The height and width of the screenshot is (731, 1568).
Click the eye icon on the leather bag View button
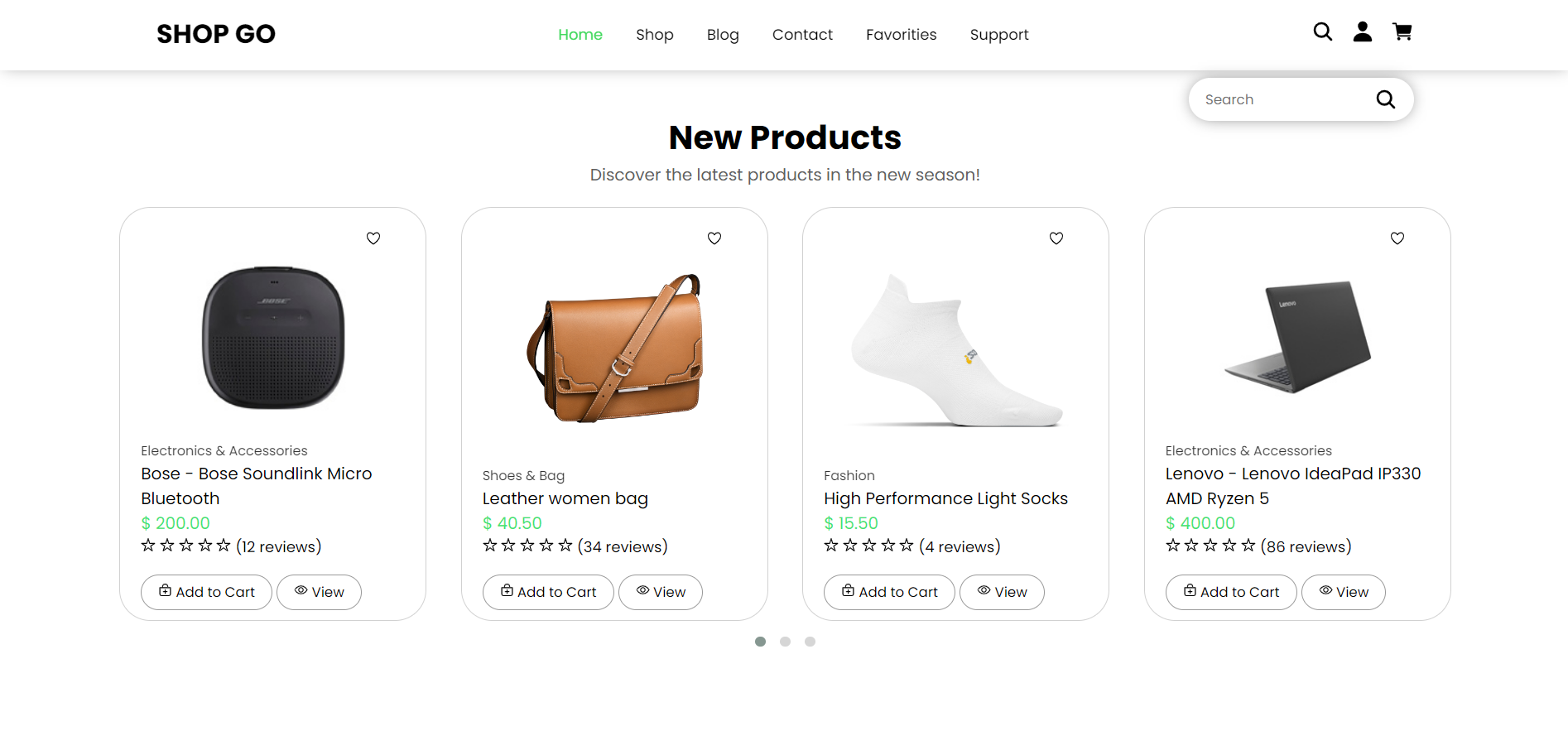tap(642, 591)
